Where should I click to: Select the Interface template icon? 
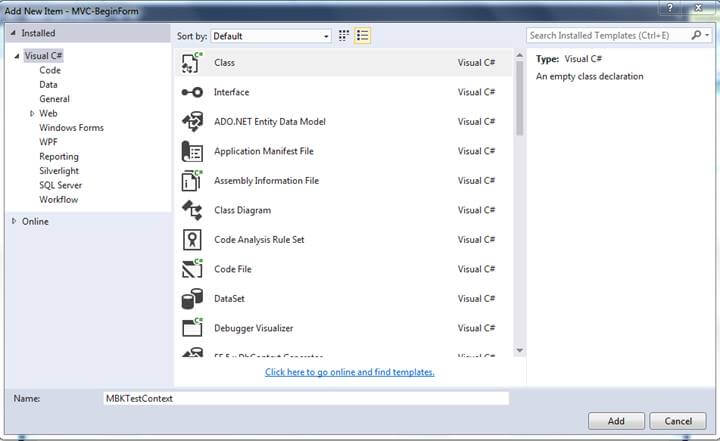point(192,92)
